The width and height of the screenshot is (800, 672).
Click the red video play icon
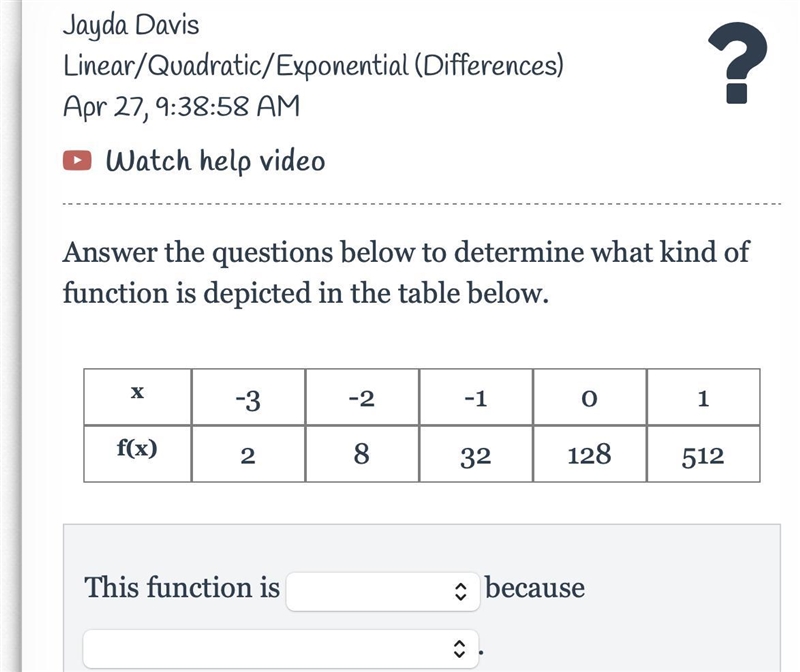click(x=77, y=160)
